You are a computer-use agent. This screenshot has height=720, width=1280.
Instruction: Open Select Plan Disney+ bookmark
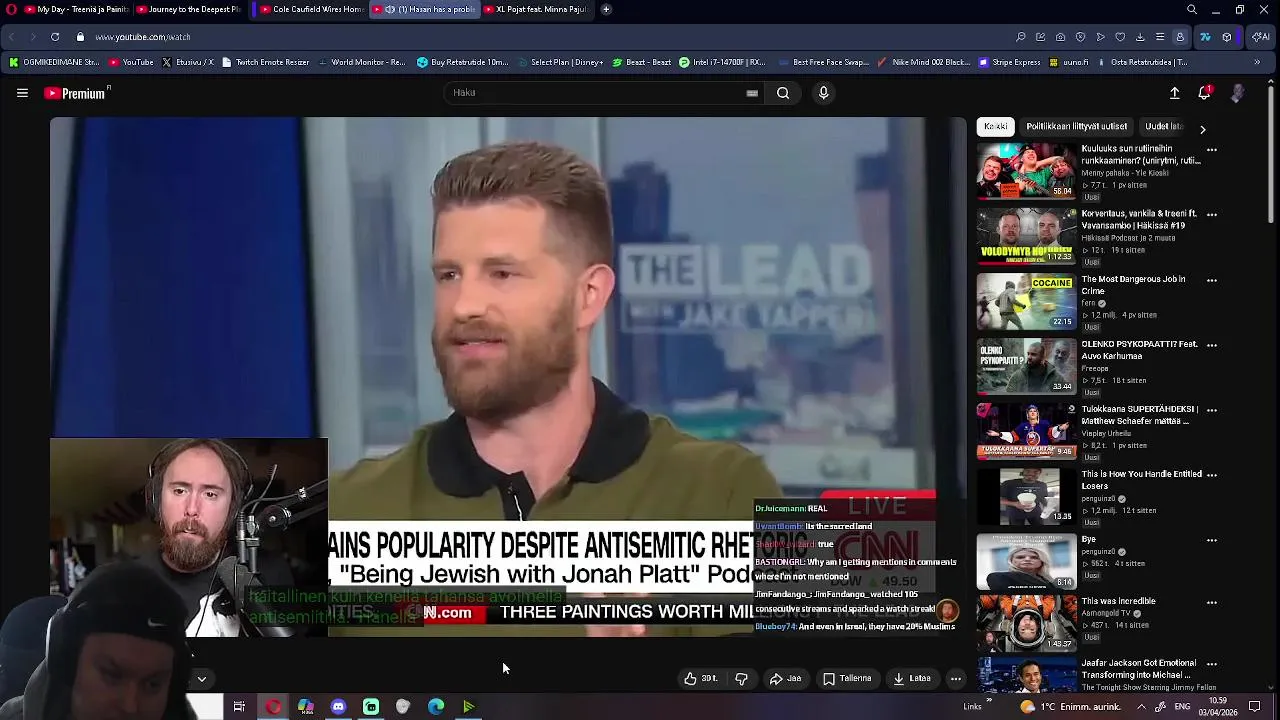[561, 62]
